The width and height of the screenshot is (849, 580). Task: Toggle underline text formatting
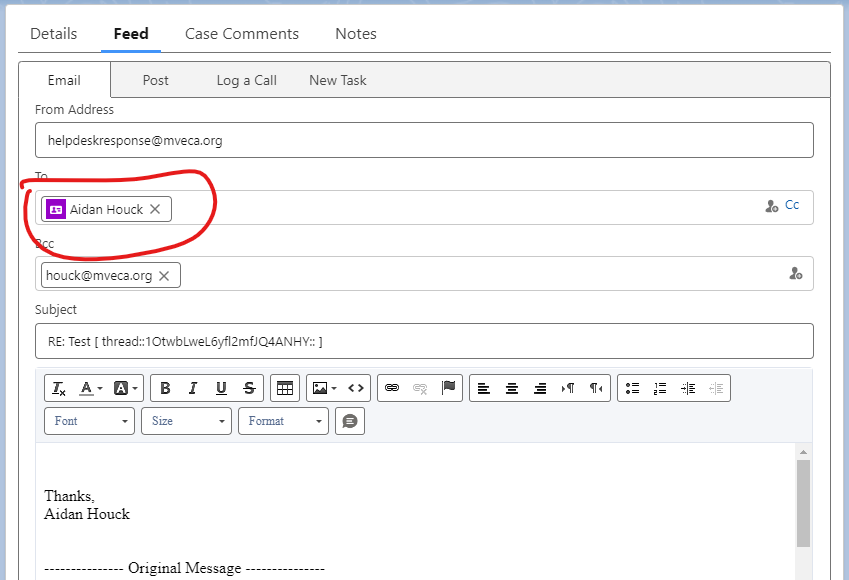coord(221,388)
